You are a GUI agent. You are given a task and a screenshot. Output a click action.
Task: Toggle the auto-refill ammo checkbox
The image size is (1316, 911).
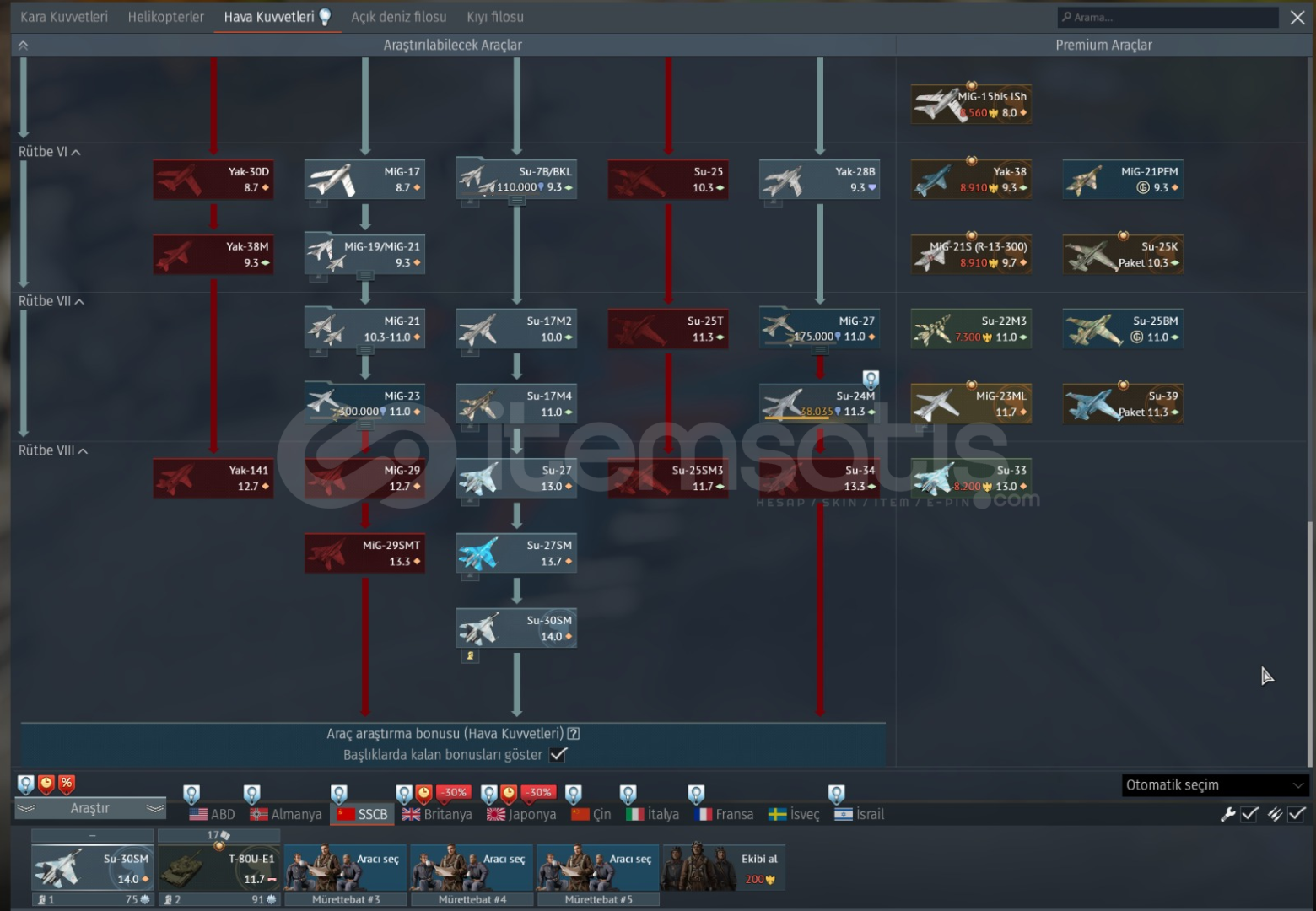[1297, 814]
